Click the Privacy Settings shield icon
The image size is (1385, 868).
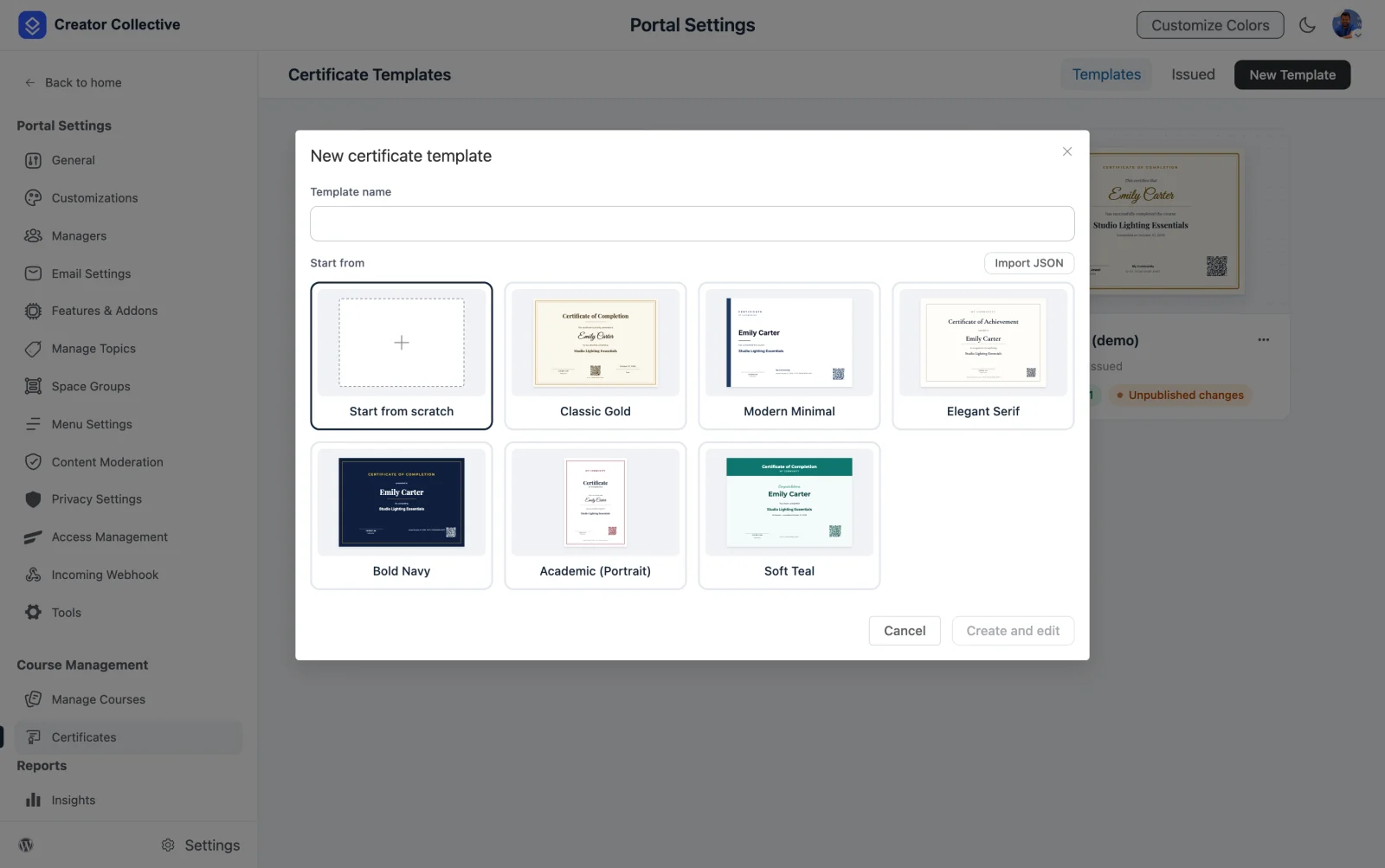(x=33, y=499)
